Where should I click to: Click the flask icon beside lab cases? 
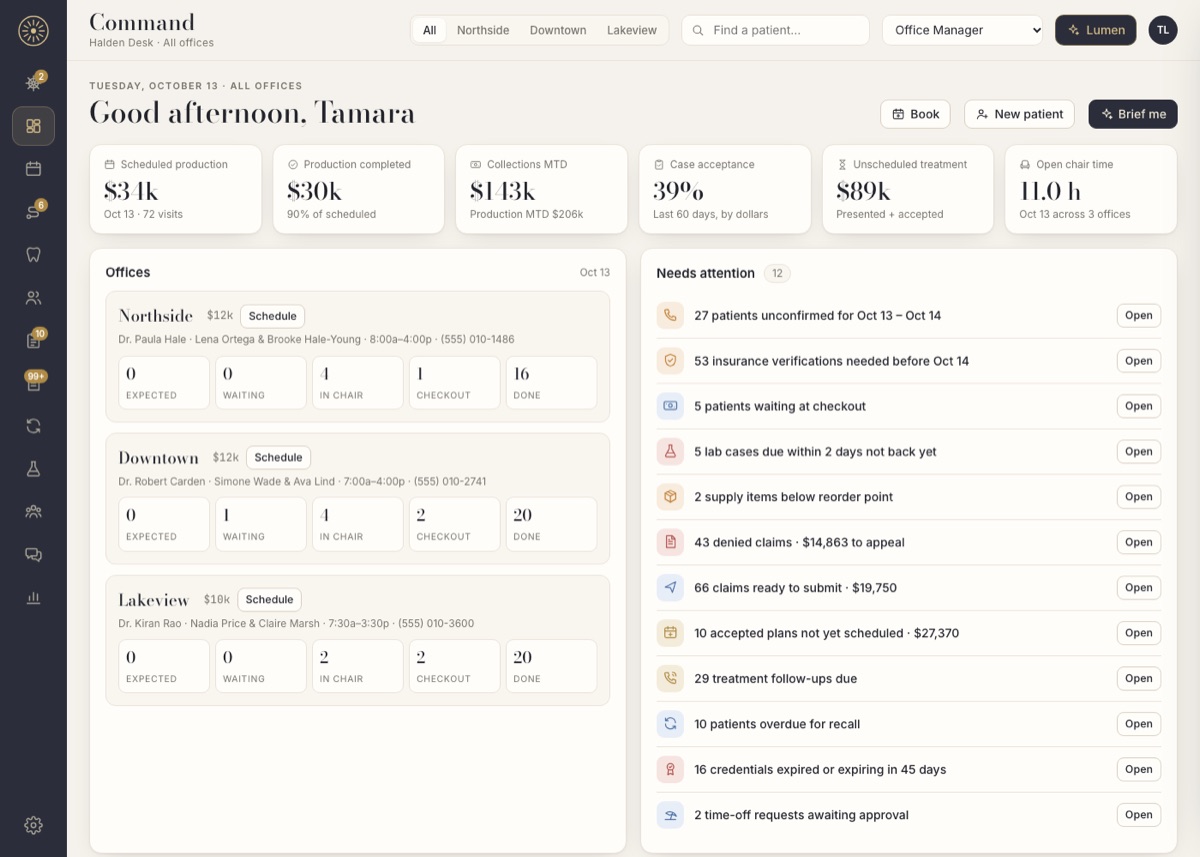670,451
